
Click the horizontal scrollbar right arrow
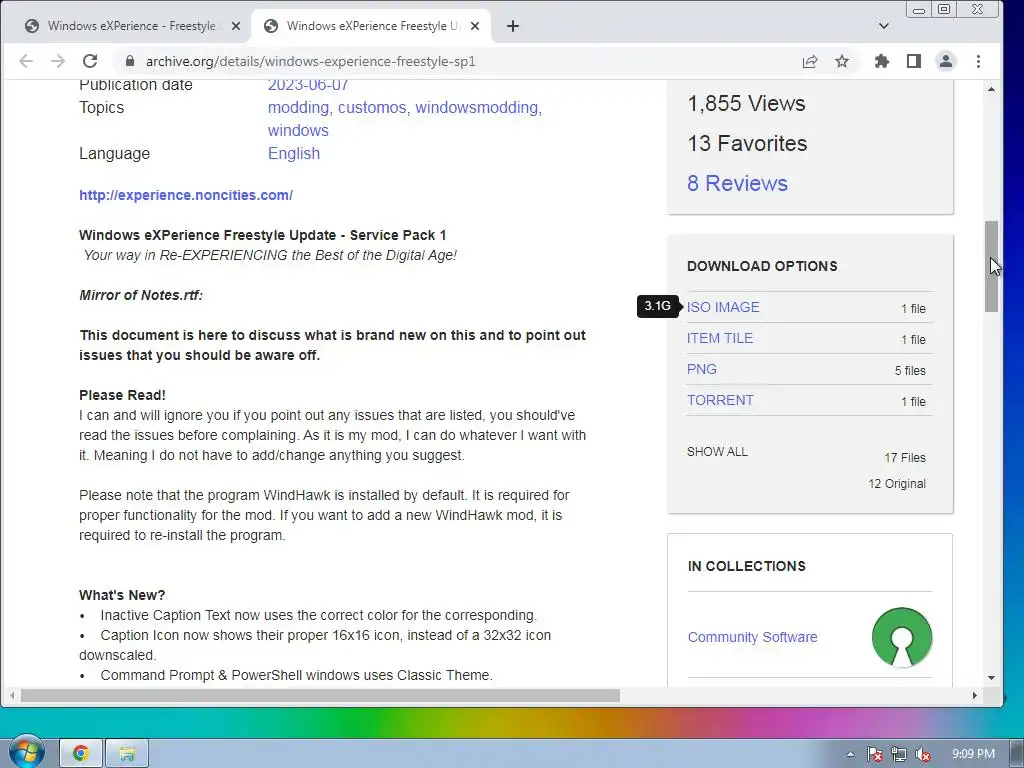click(x=974, y=696)
